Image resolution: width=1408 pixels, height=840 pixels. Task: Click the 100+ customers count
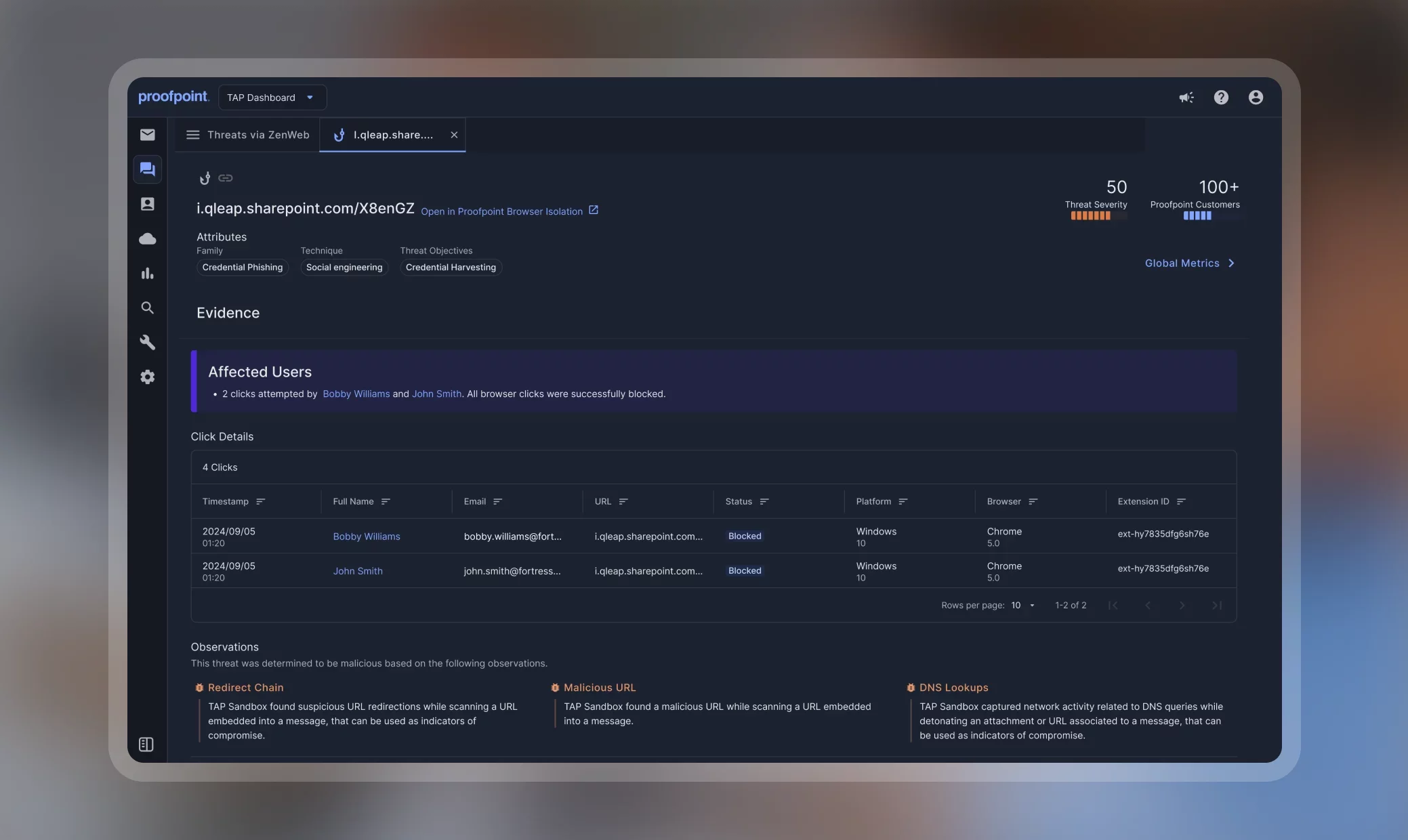(1218, 187)
